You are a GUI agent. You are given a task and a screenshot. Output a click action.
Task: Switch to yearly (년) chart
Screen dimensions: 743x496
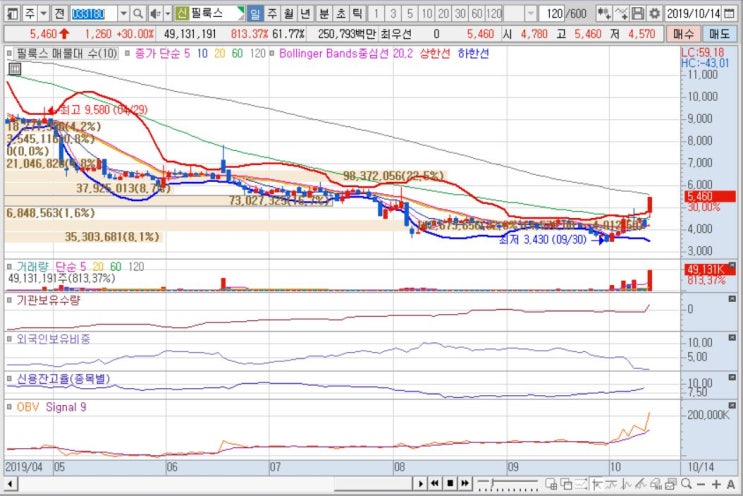(x=306, y=14)
